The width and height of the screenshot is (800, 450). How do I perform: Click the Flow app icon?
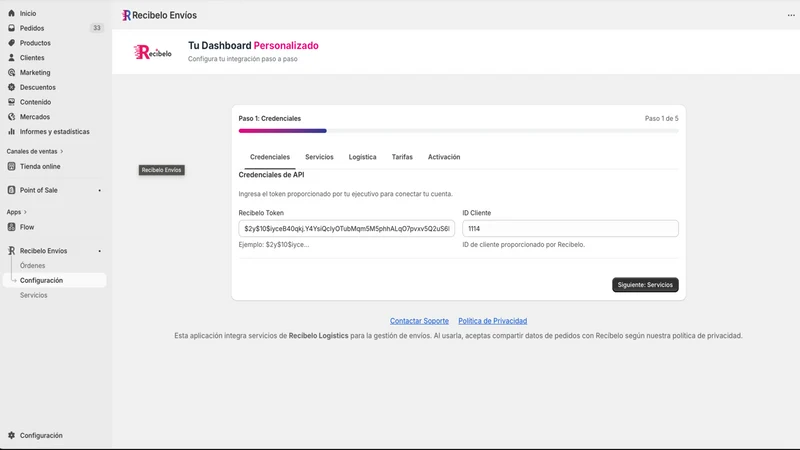click(x=11, y=227)
